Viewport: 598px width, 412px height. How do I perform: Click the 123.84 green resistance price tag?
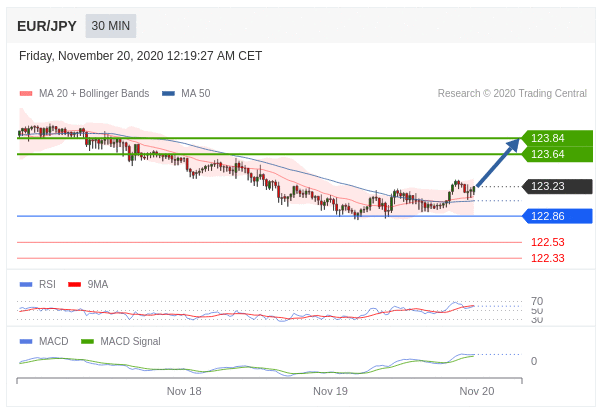557,138
